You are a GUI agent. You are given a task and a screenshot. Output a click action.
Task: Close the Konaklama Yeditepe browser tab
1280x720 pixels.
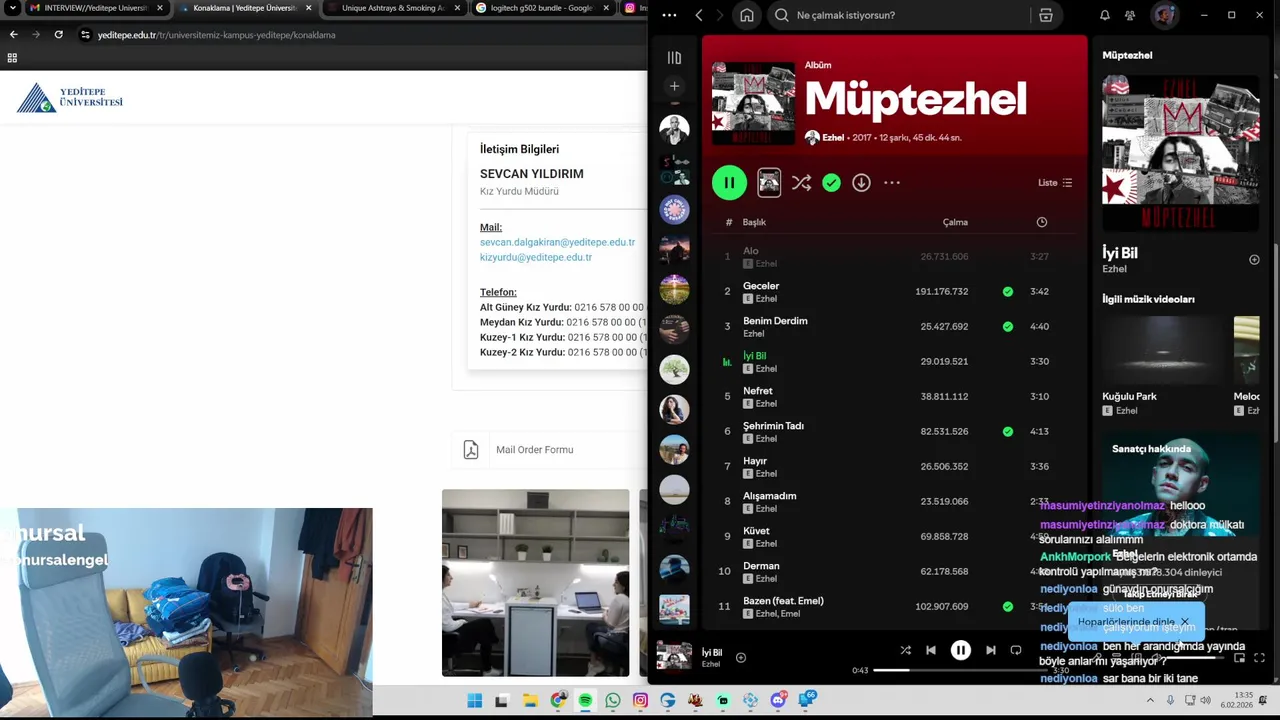pyautogui.click(x=308, y=8)
